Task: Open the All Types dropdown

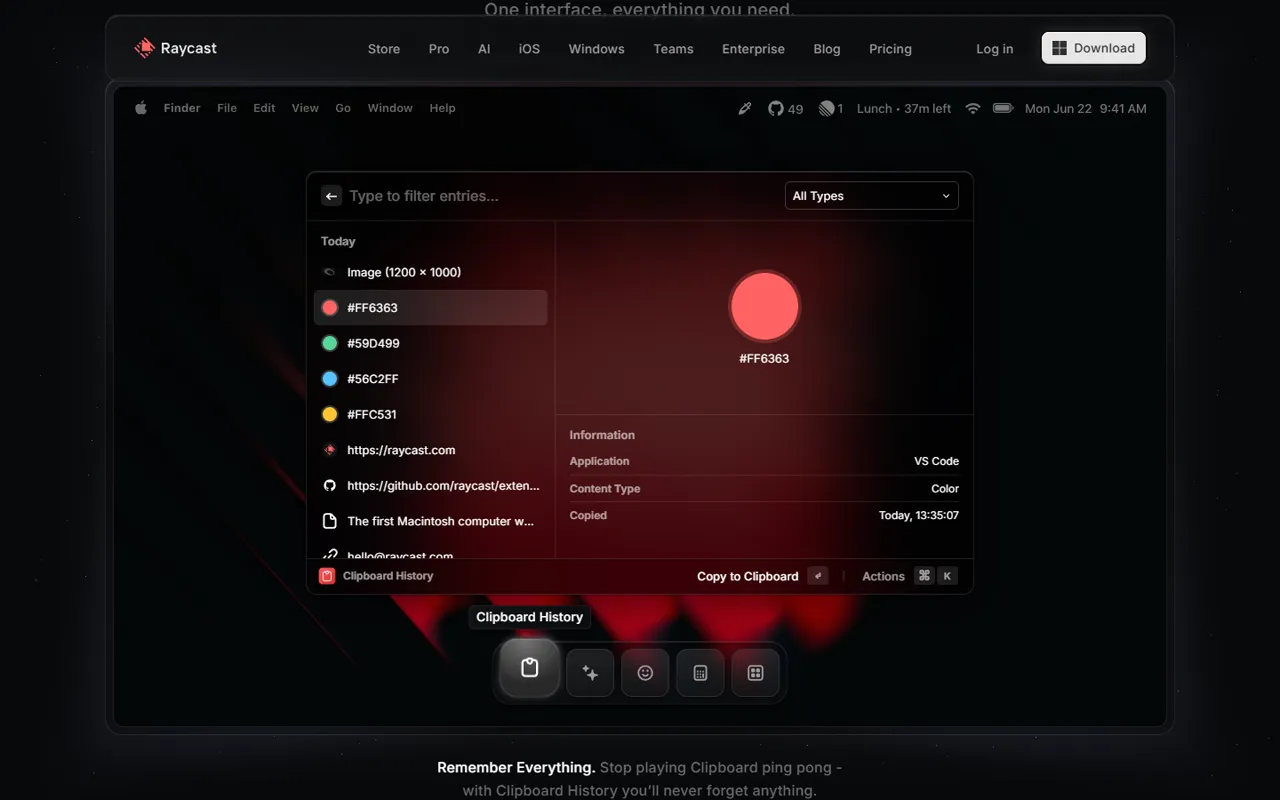Action: [872, 196]
